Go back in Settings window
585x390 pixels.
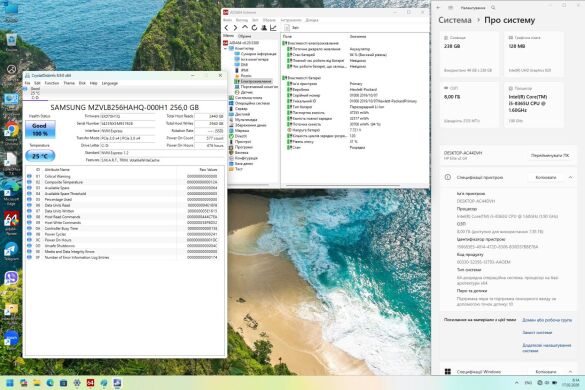coord(438,8)
